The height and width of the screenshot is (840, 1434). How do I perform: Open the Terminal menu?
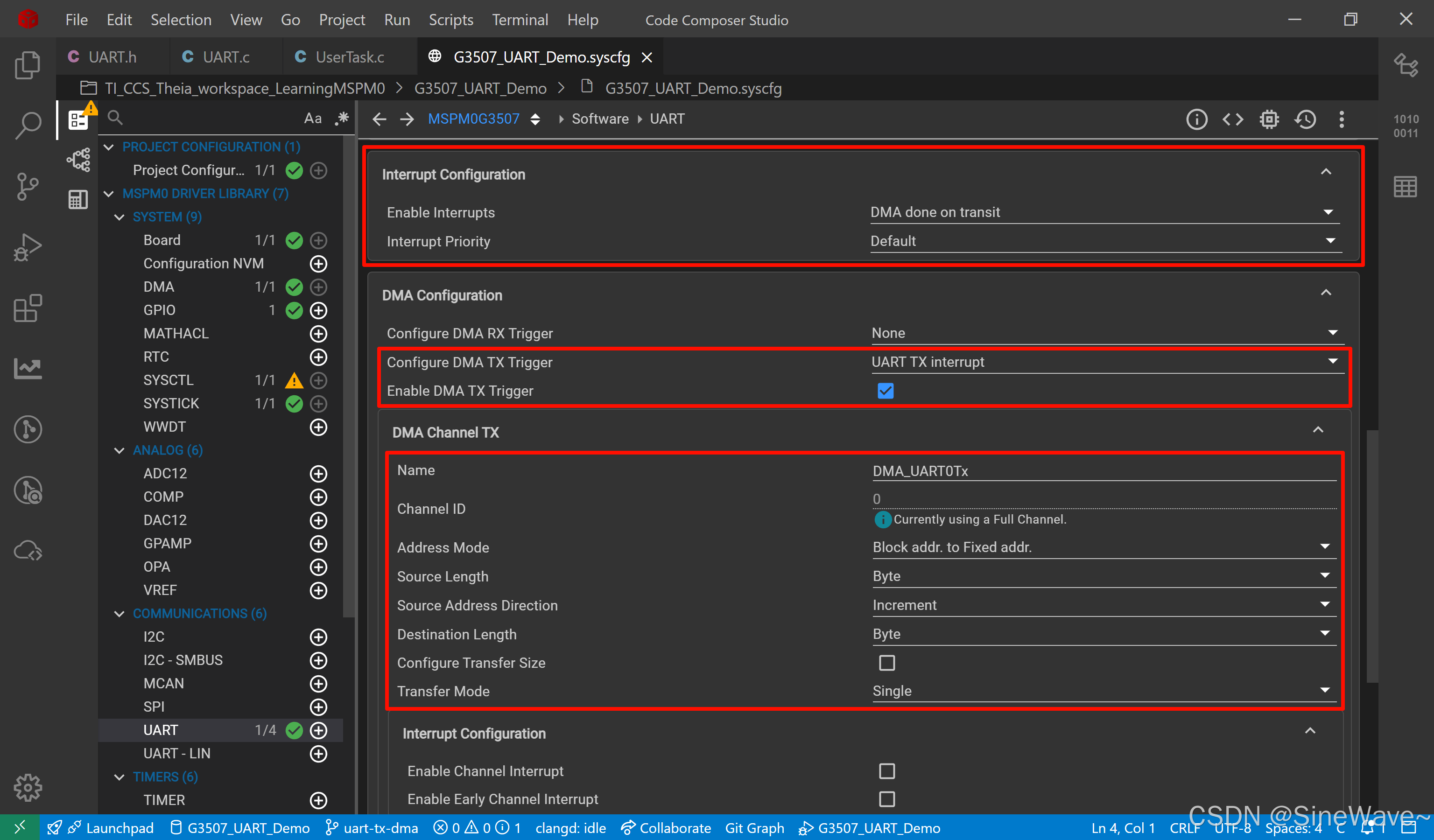(x=520, y=20)
